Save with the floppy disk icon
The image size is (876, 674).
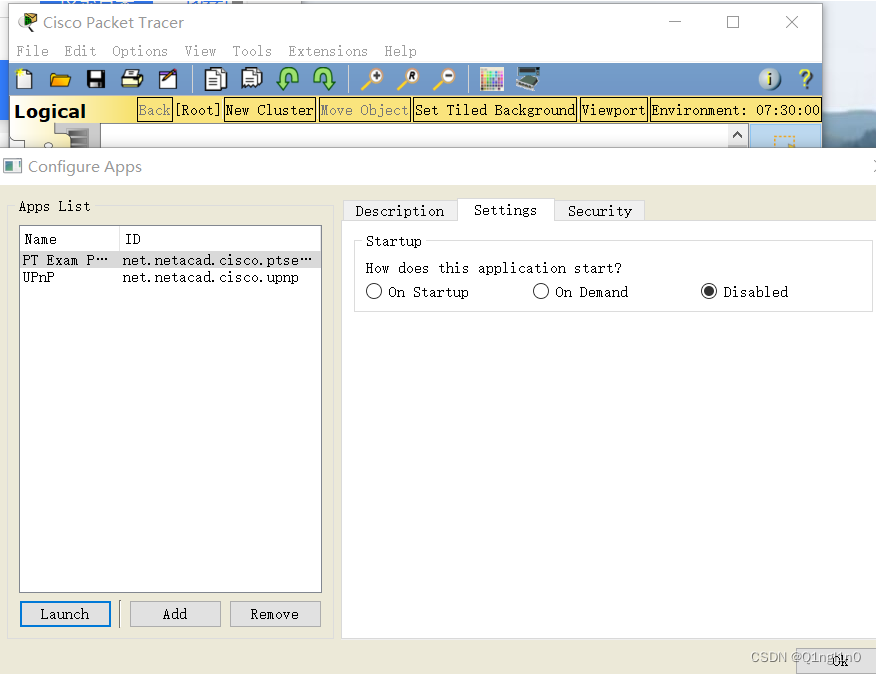tap(96, 79)
